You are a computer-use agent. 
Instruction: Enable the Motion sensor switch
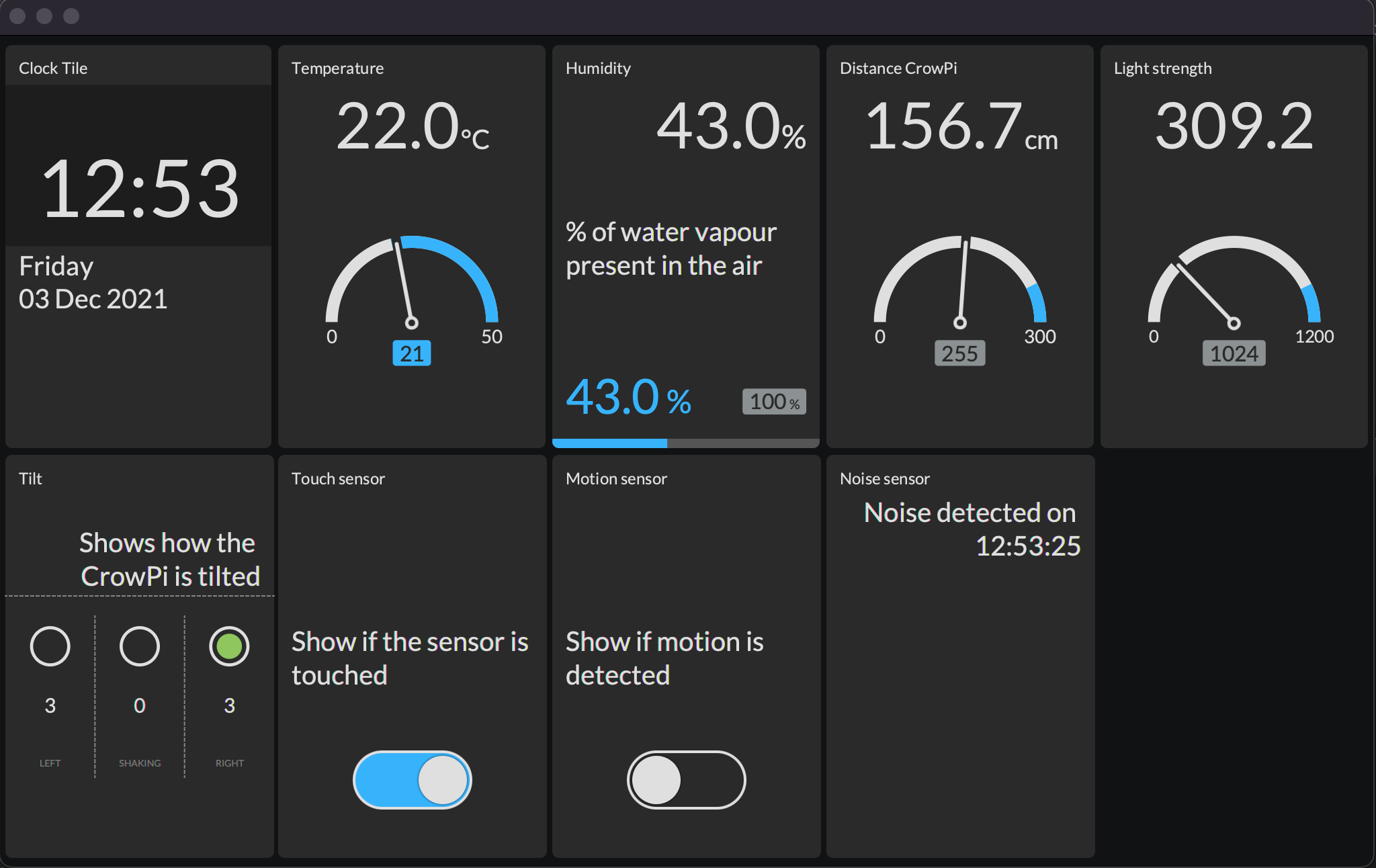coord(686,780)
